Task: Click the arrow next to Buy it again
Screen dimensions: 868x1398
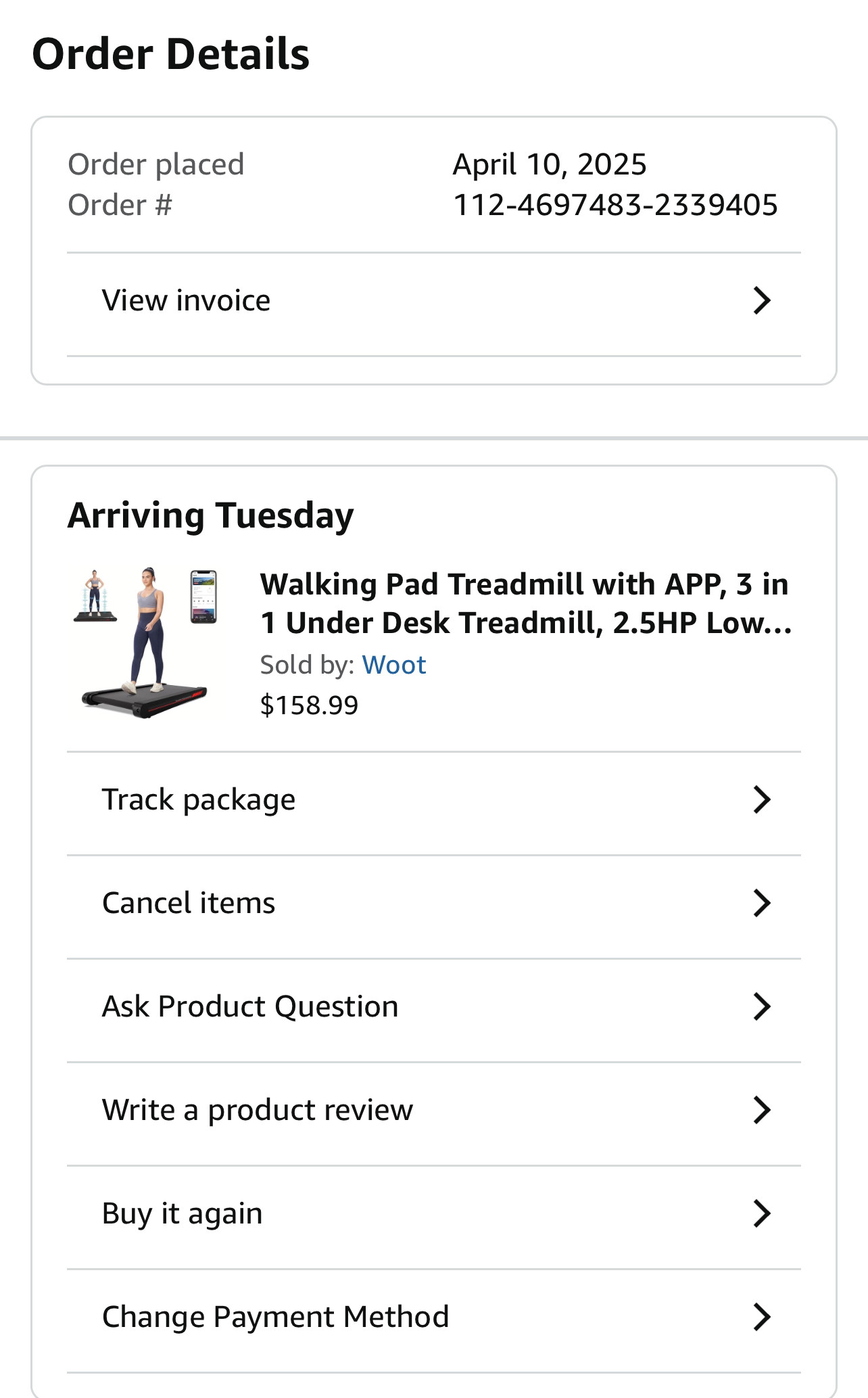Action: [x=762, y=1213]
